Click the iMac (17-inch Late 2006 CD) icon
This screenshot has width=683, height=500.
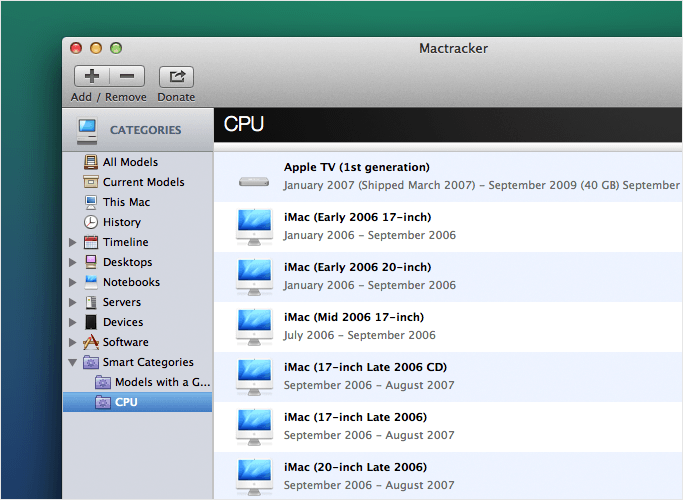tap(254, 377)
